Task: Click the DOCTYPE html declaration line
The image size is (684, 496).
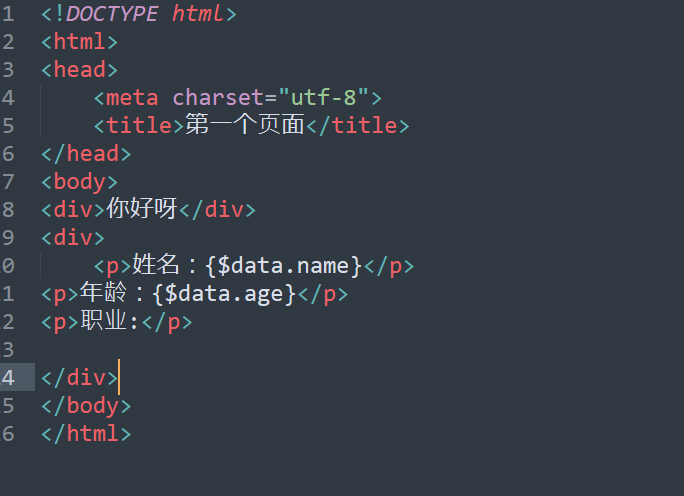Action: (139, 14)
